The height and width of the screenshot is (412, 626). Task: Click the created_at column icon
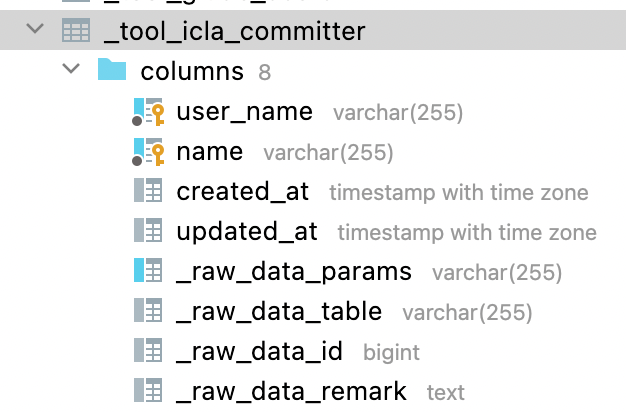(148, 191)
